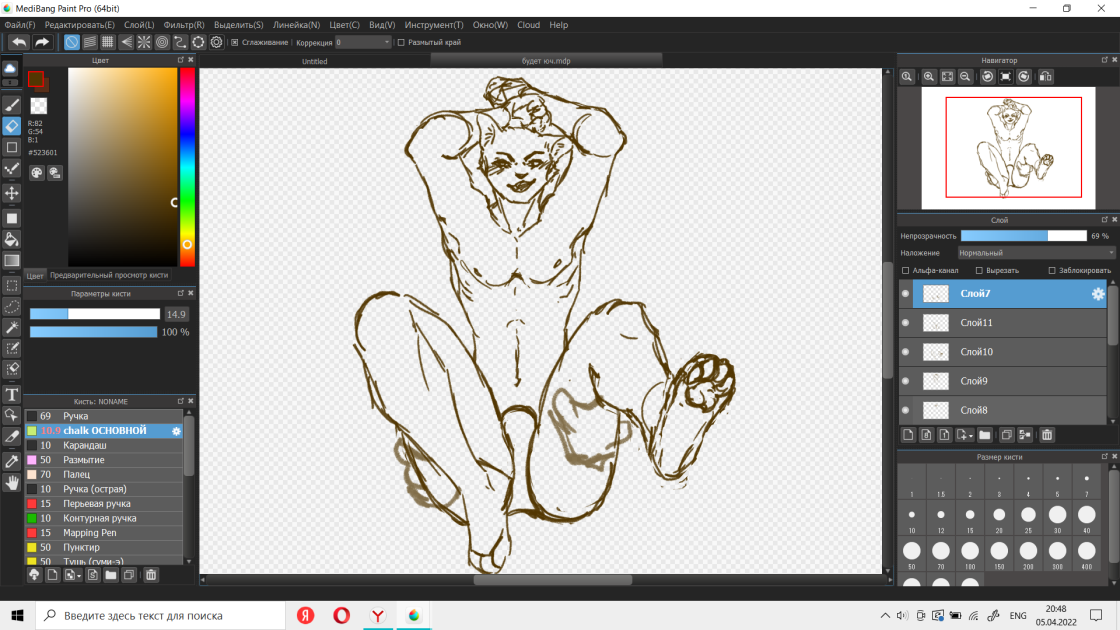Click the Redo arrow
The image size is (1120, 630).
(x=42, y=42)
